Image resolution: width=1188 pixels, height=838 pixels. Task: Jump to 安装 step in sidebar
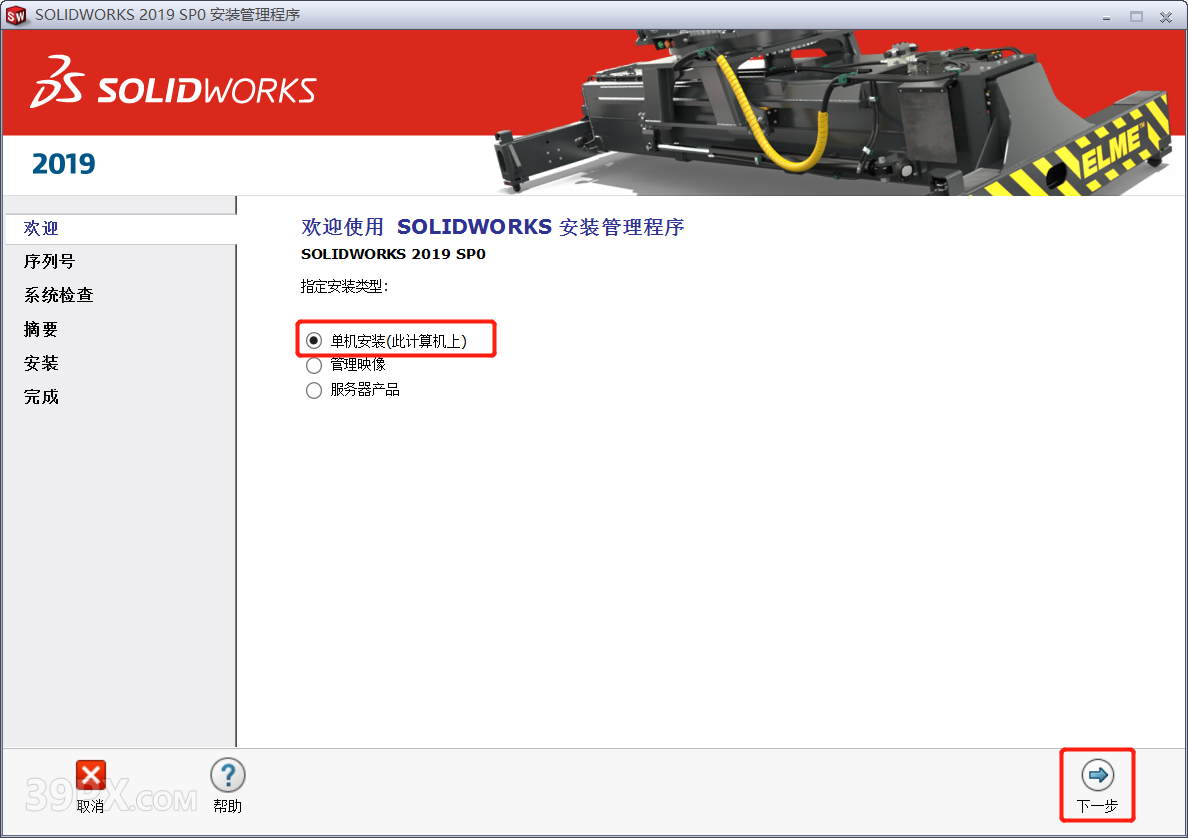[41, 363]
